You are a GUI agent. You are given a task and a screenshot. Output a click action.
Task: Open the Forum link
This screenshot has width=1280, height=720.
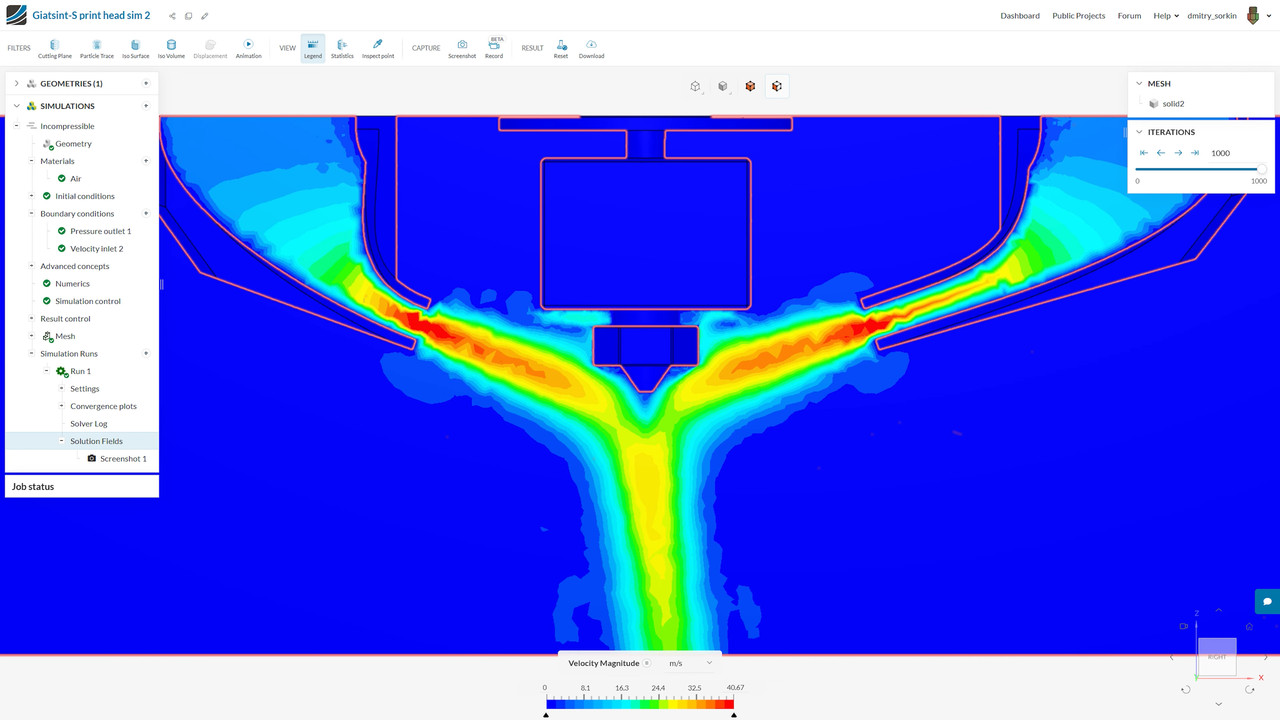coord(1129,16)
